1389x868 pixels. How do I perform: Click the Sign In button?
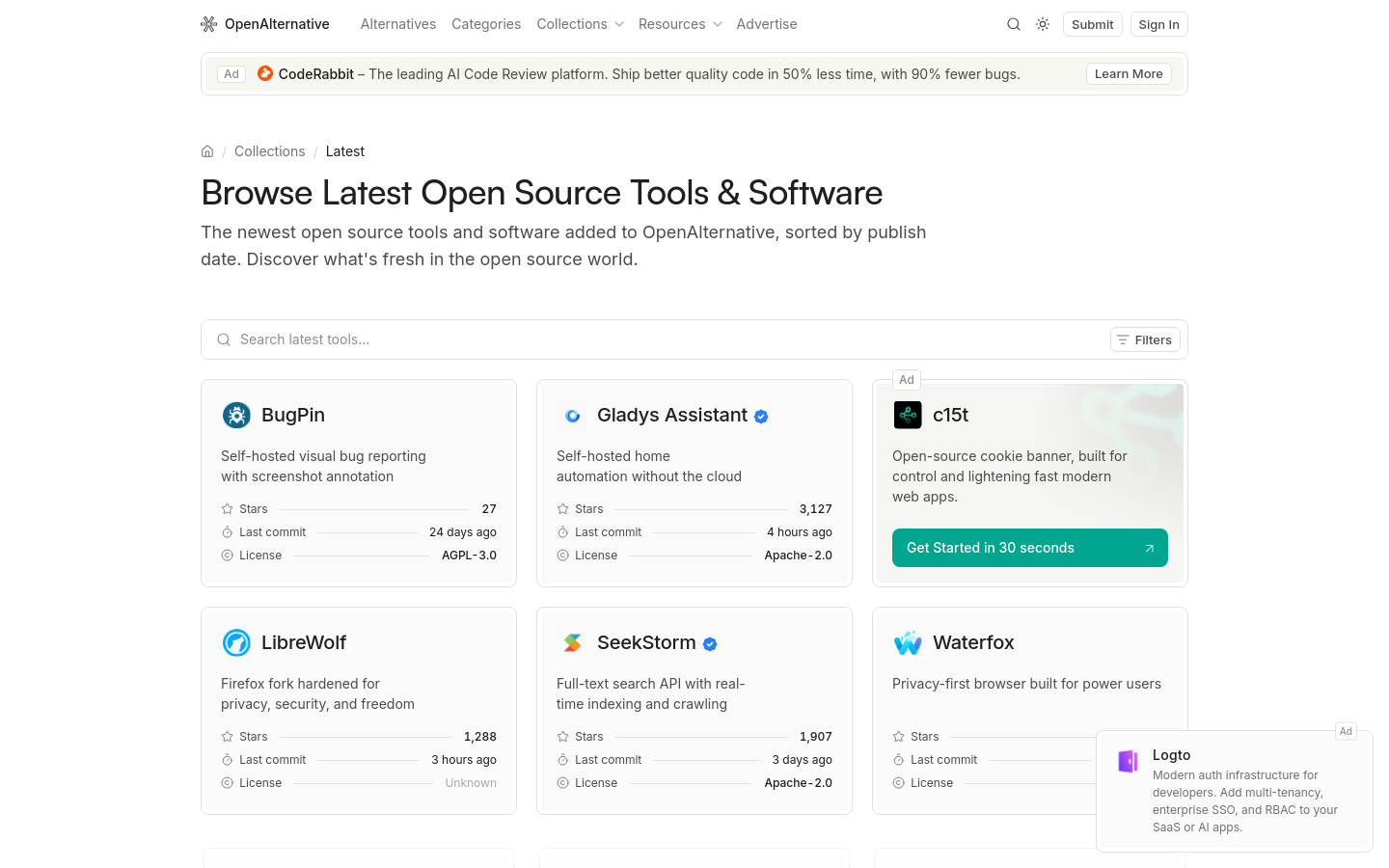click(1158, 24)
